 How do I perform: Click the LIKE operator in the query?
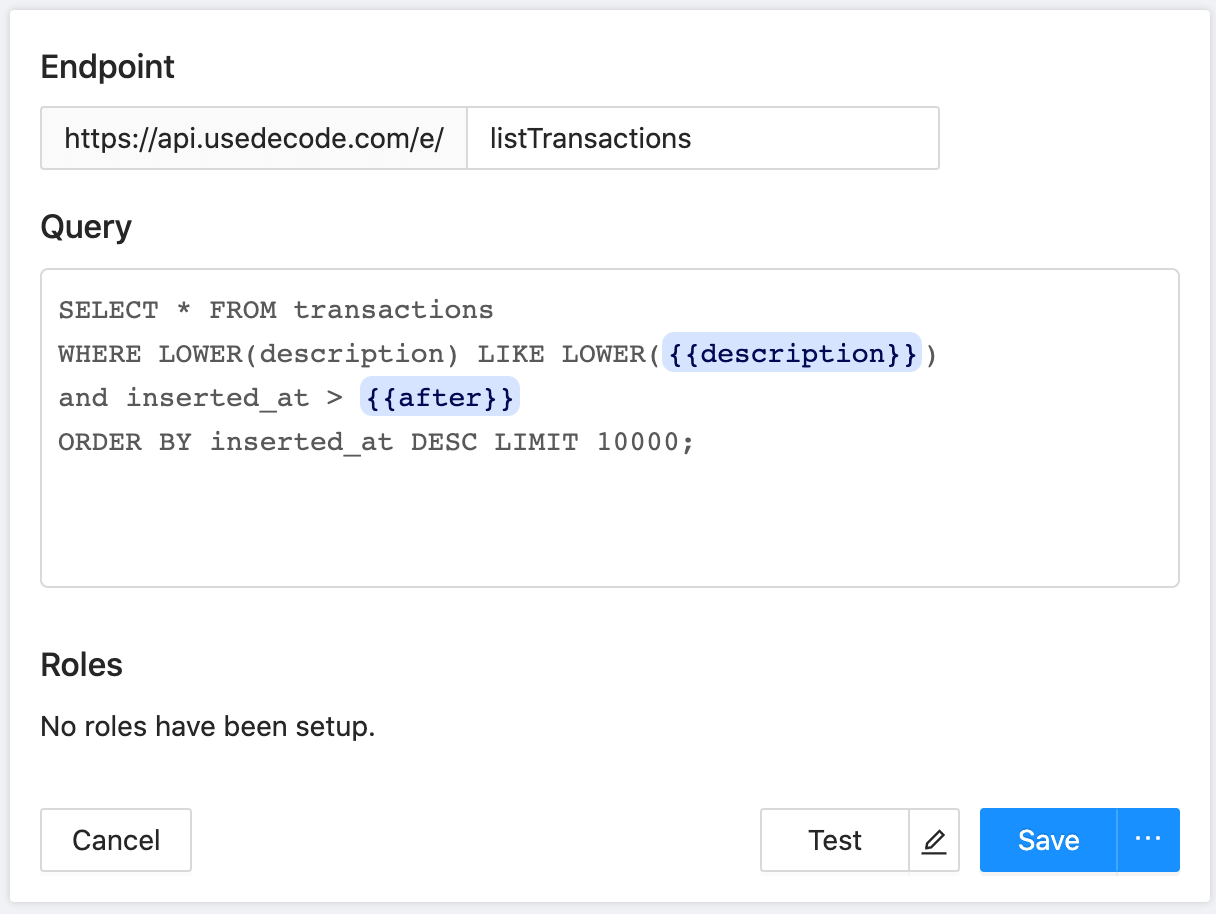coord(511,354)
